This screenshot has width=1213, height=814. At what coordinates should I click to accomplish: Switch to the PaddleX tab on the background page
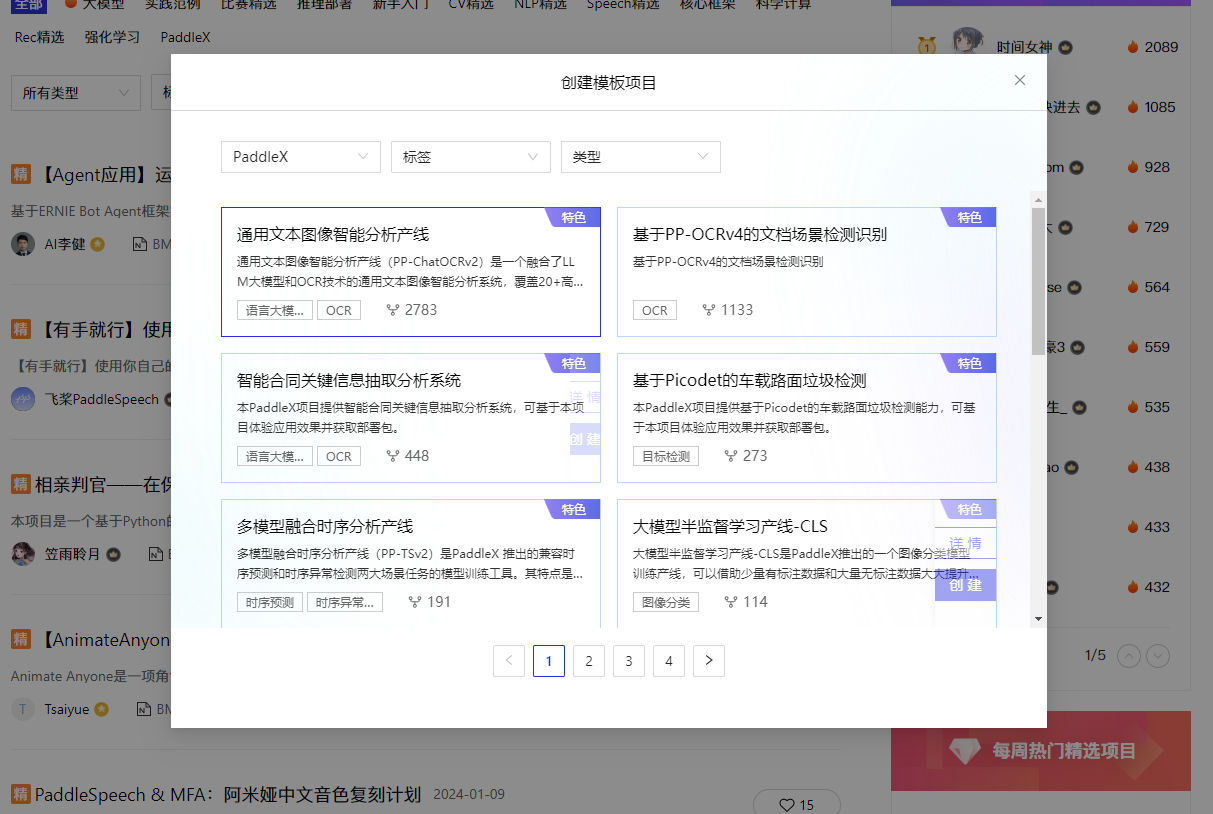tap(186, 37)
